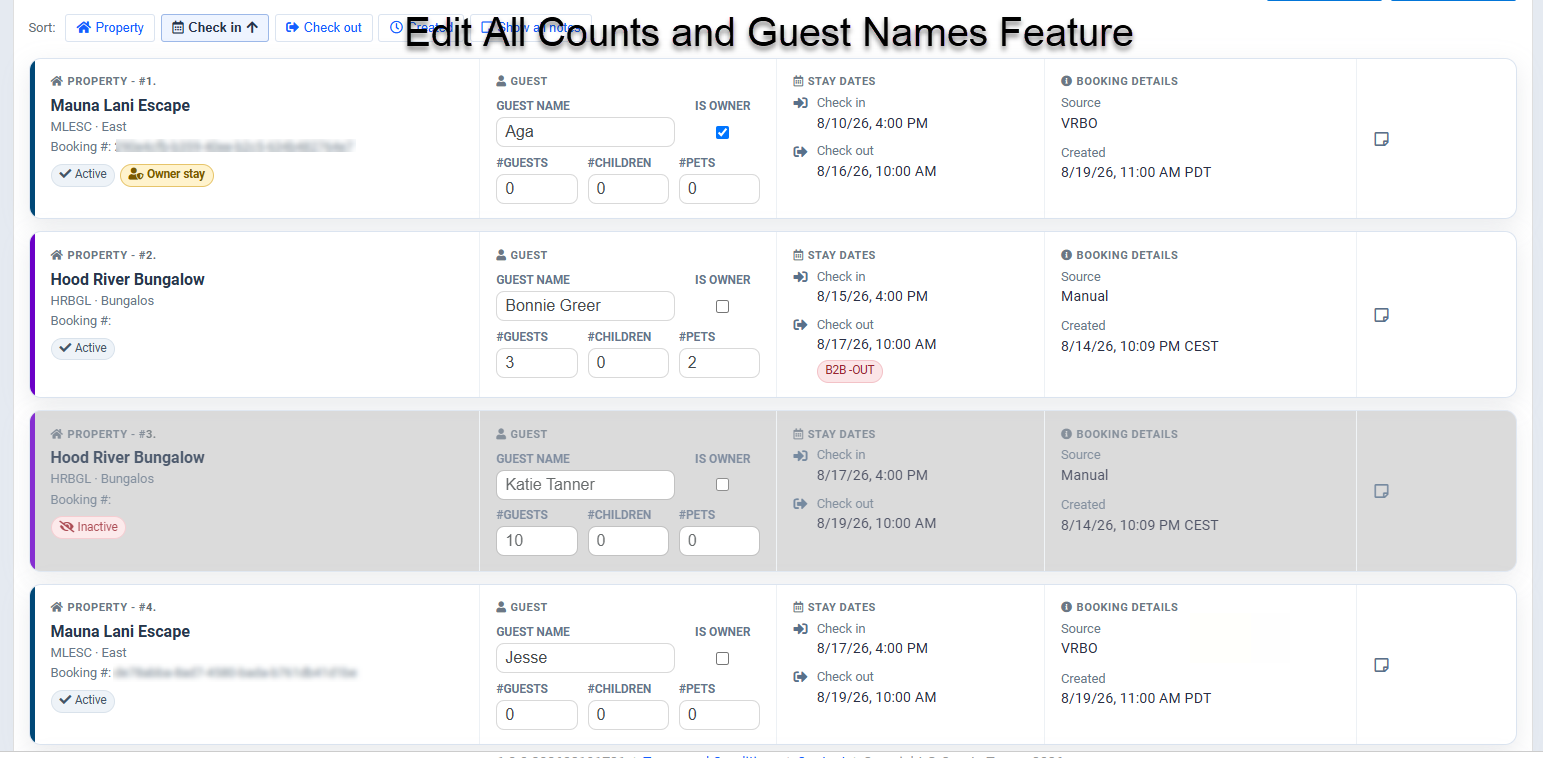Open the note icon for Jesse's booking
Screen dimensions: 1543x758
click(x=1381, y=665)
